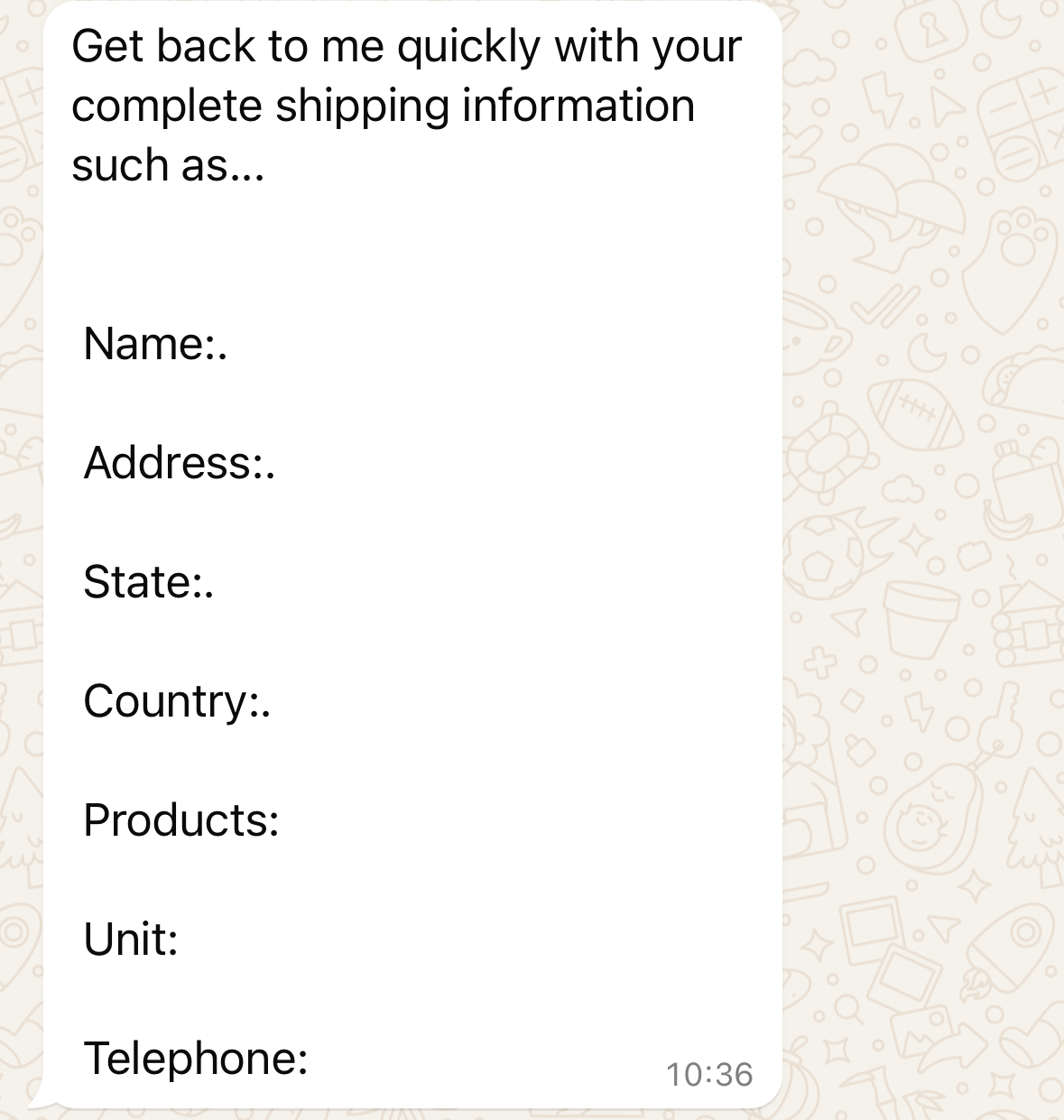Click the "Get back to me quickly" line
The image size is (1064, 1120).
(x=406, y=47)
